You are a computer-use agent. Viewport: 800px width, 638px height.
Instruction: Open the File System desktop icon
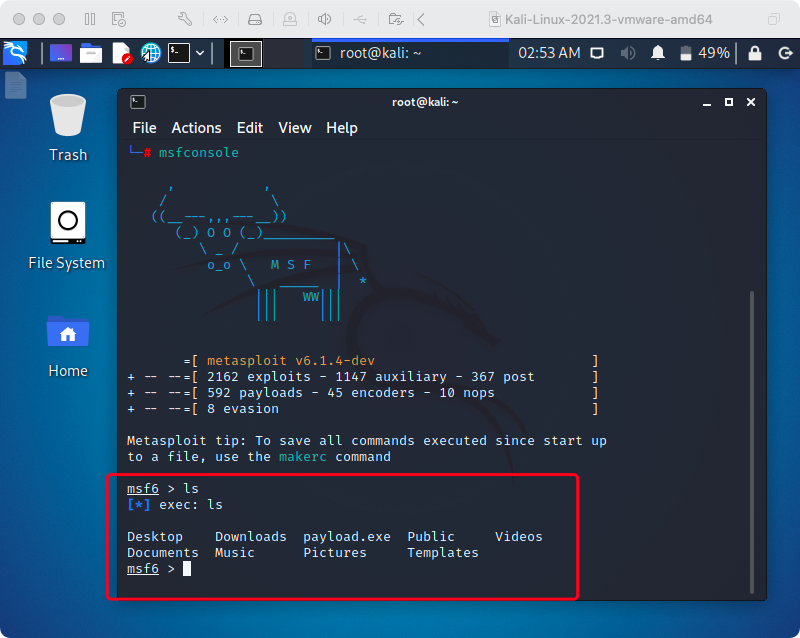pos(67,236)
